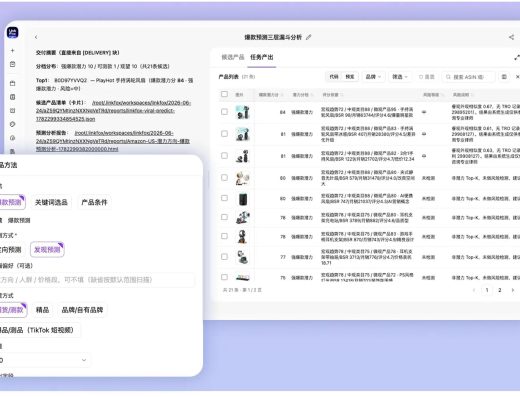
Task: Expand the dropdown chevron in the selection panel
Action: point(84,360)
